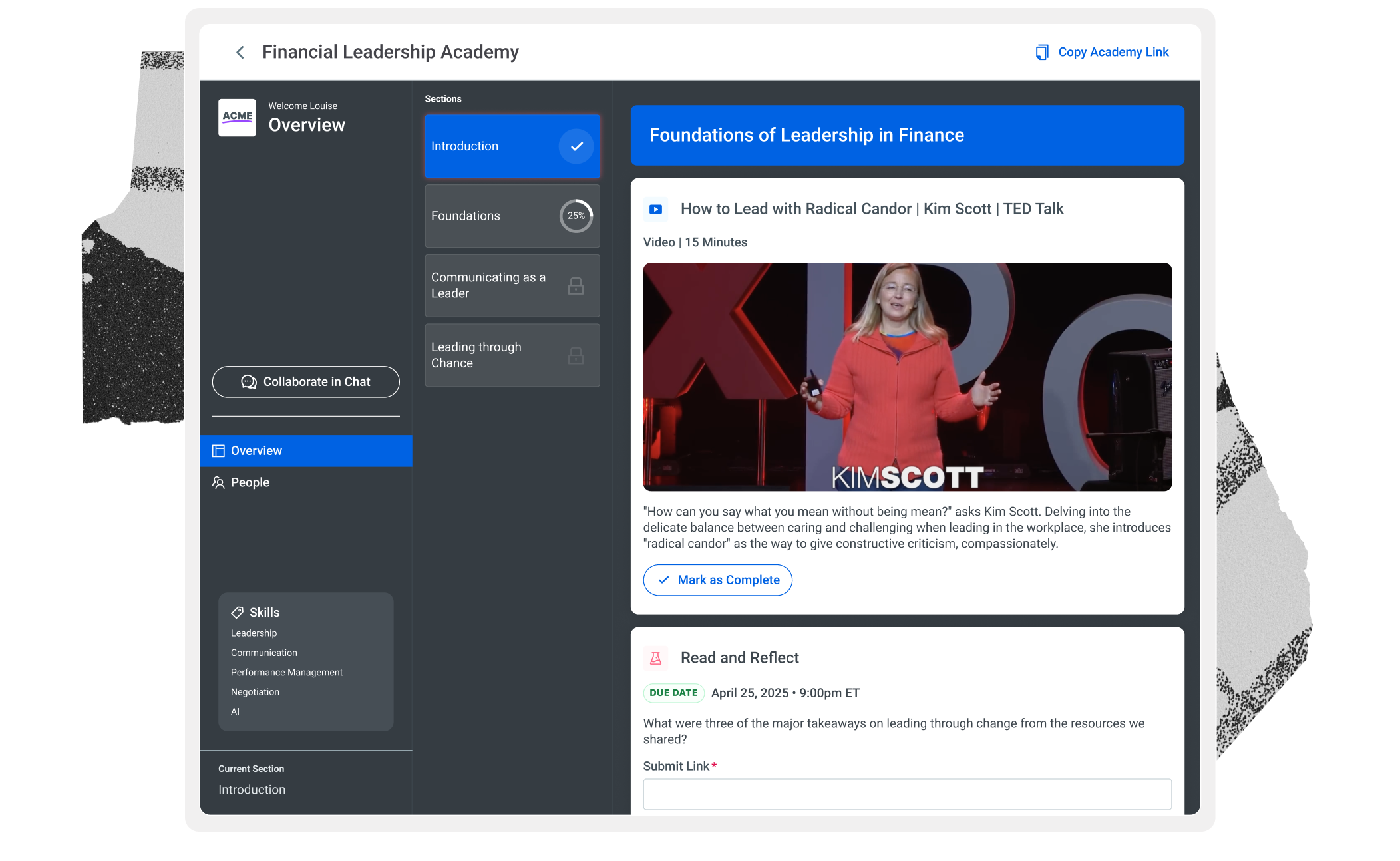Click the flask icon next to Read and Reflect
This screenshot has height=861, width=1400.
point(655,658)
